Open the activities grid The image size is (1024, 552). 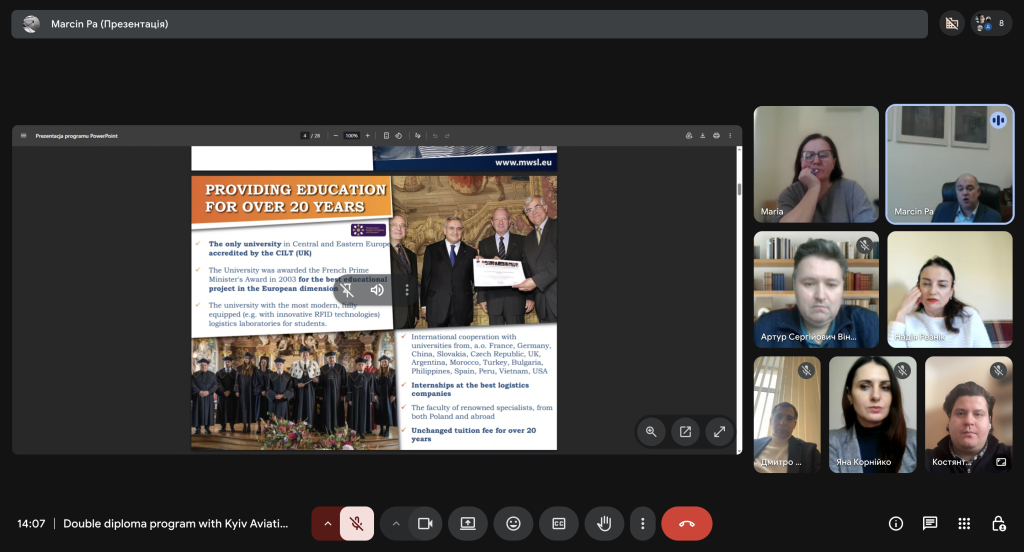pos(964,523)
